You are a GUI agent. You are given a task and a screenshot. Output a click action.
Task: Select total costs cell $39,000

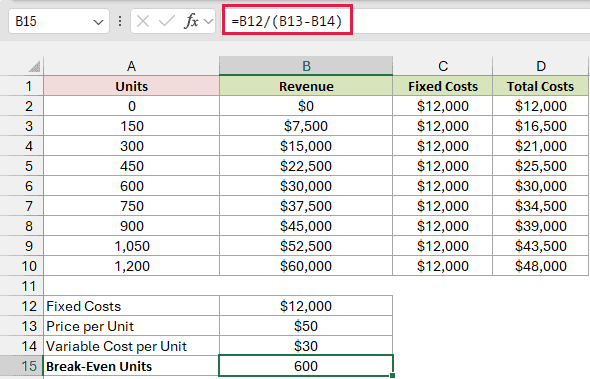(x=540, y=226)
